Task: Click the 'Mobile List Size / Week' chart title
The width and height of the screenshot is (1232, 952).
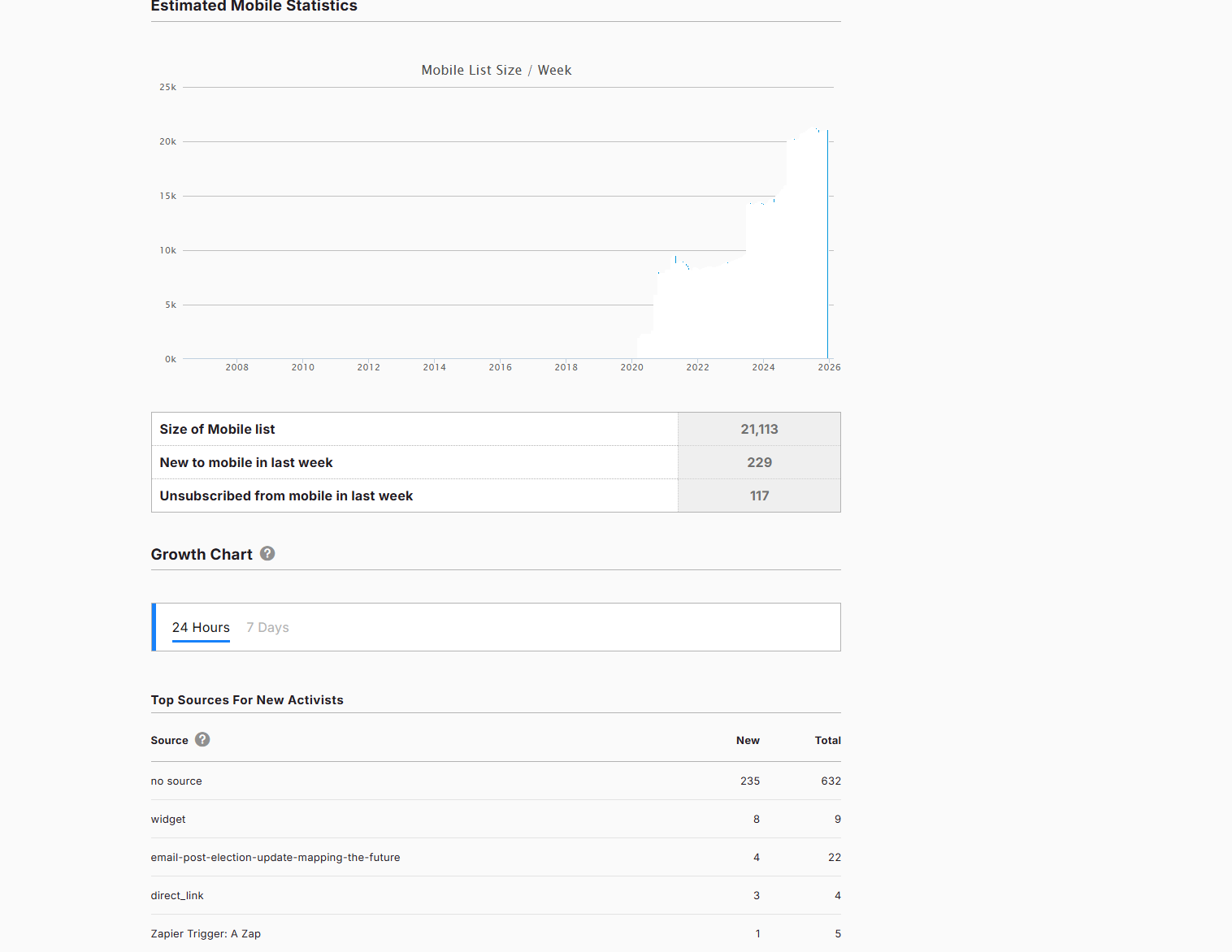Action: [x=497, y=70]
